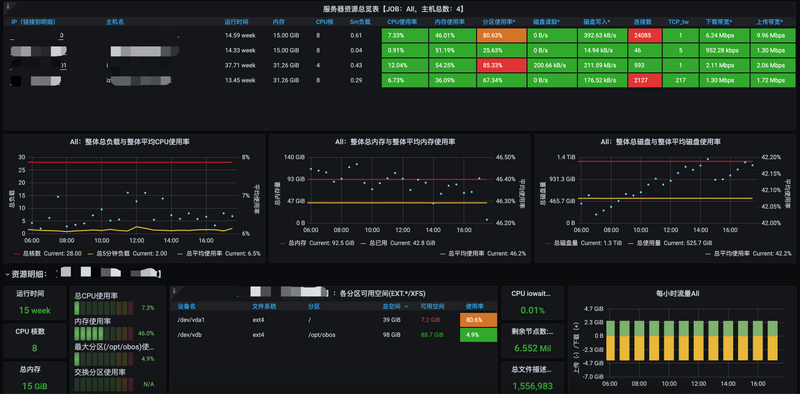Click the orange 80.6% usage cell in partition table

(478, 320)
